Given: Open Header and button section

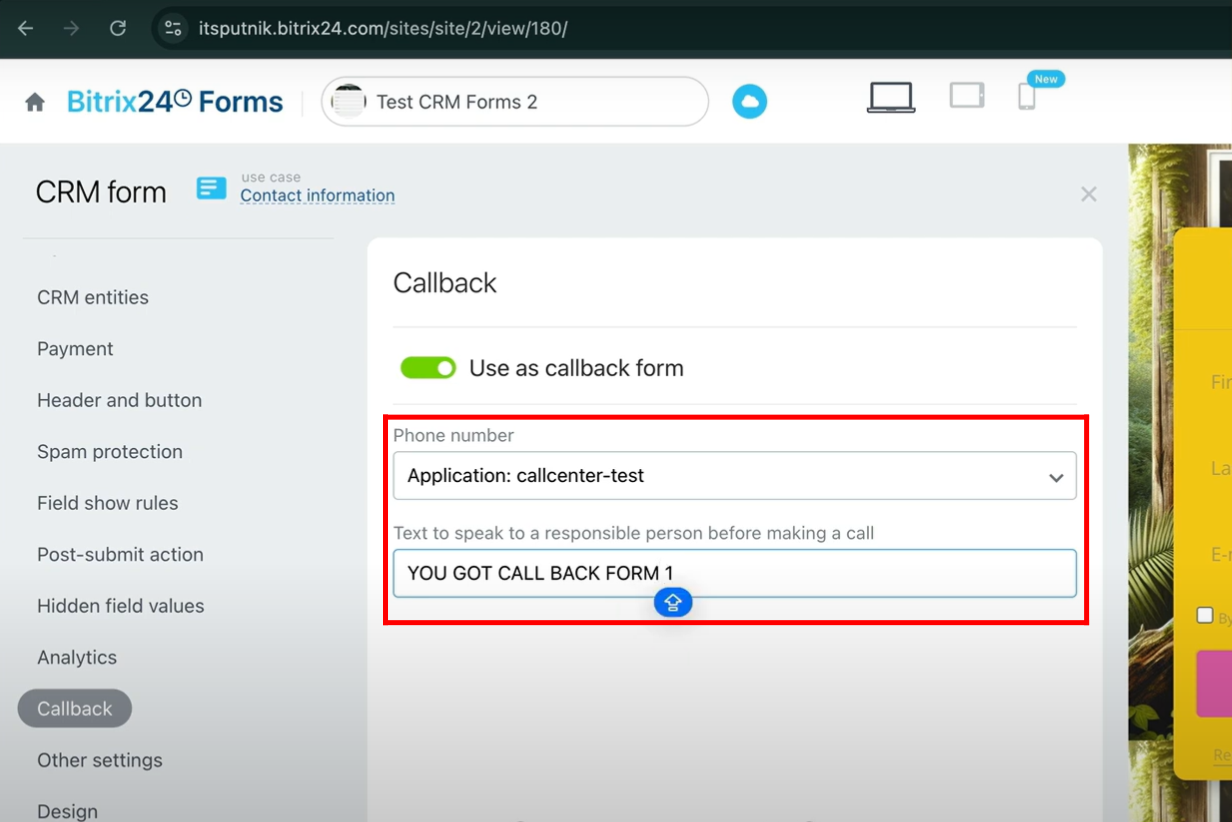Looking at the screenshot, I should [119, 400].
